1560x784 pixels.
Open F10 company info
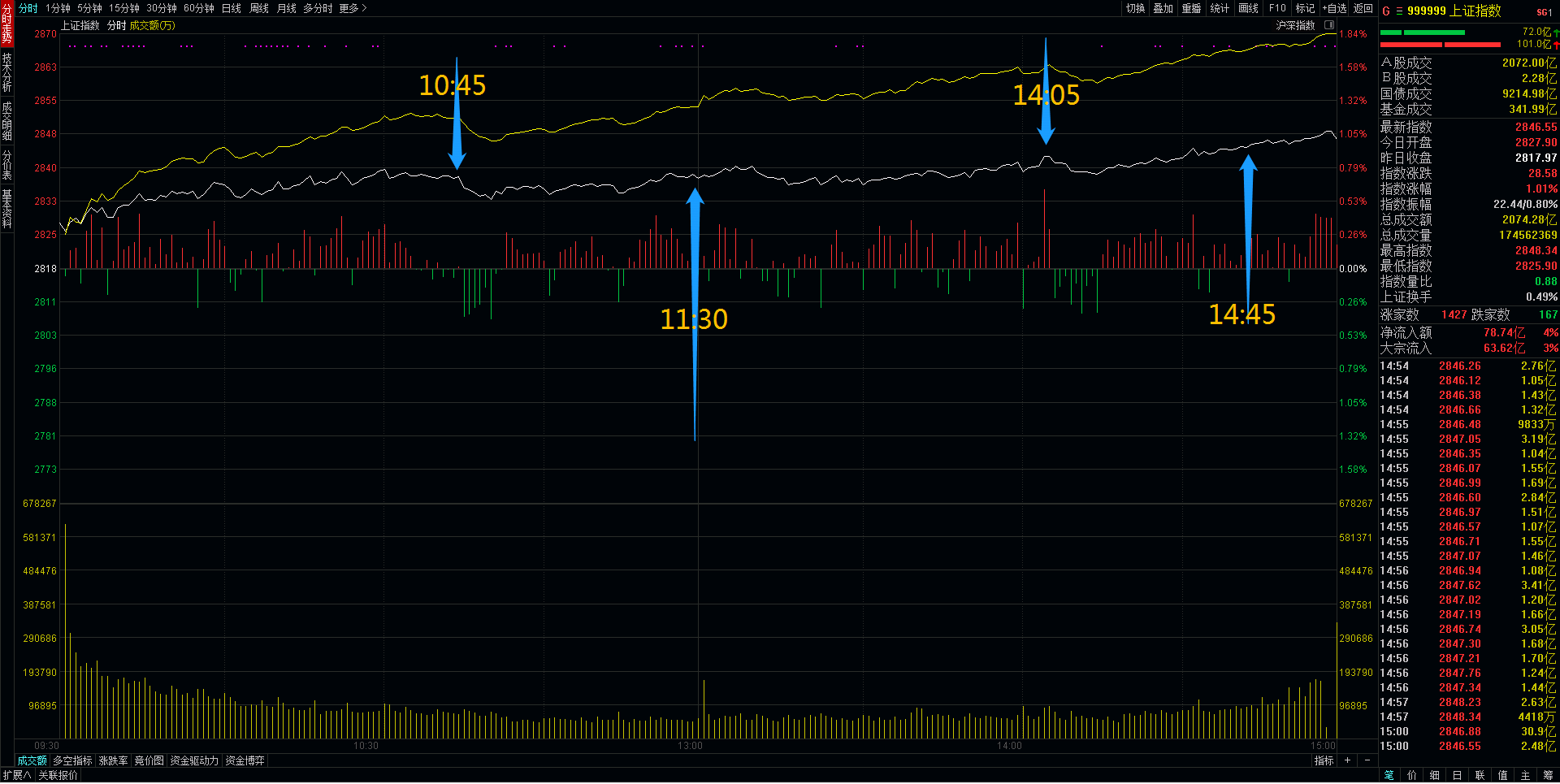(x=1277, y=8)
